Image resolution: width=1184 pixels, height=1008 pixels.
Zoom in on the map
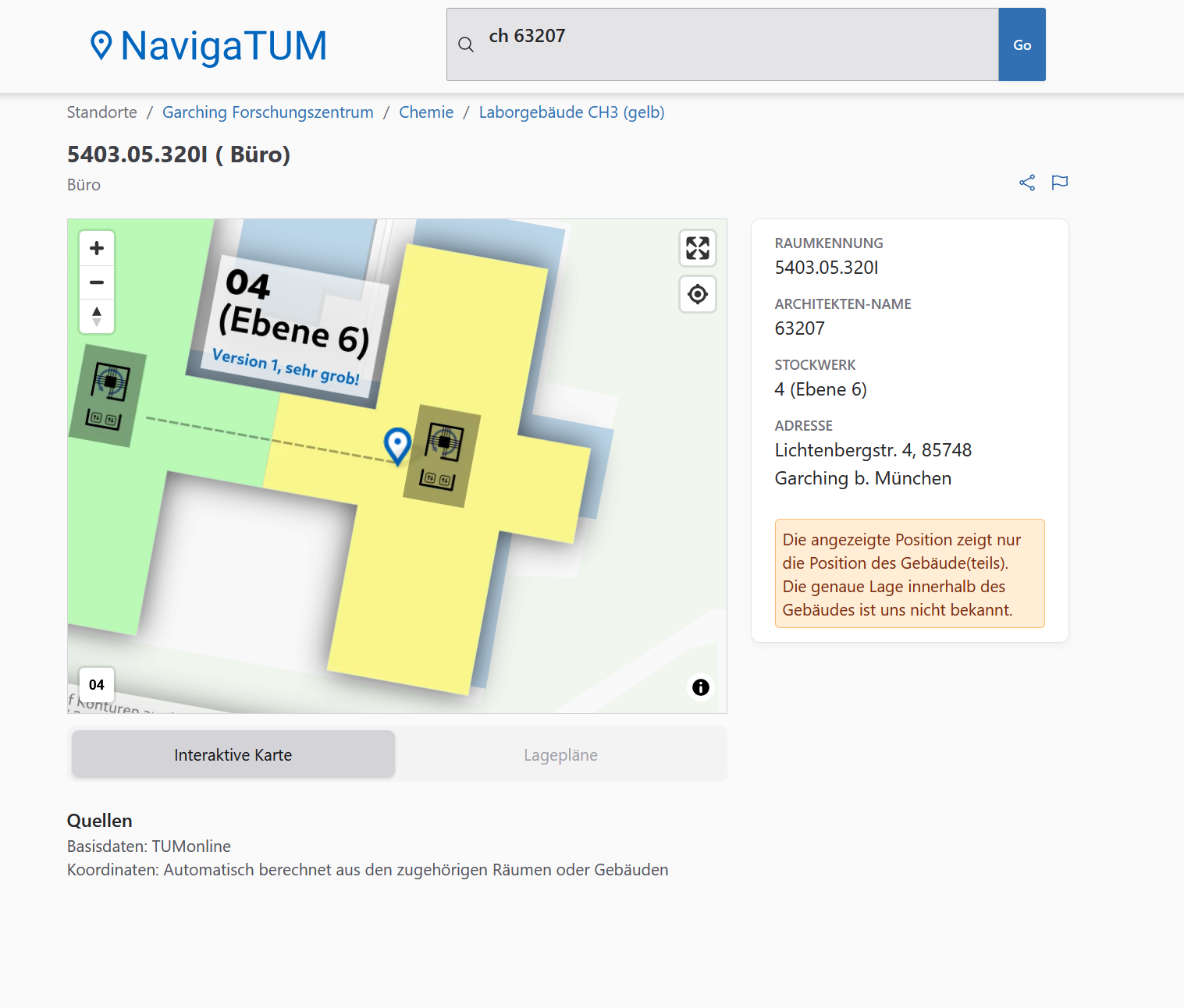[x=97, y=248]
